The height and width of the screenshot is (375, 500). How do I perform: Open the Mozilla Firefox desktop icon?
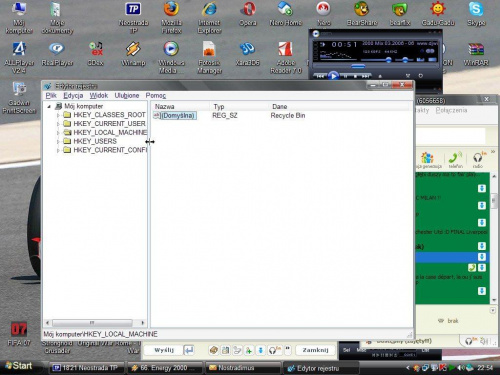point(171,17)
